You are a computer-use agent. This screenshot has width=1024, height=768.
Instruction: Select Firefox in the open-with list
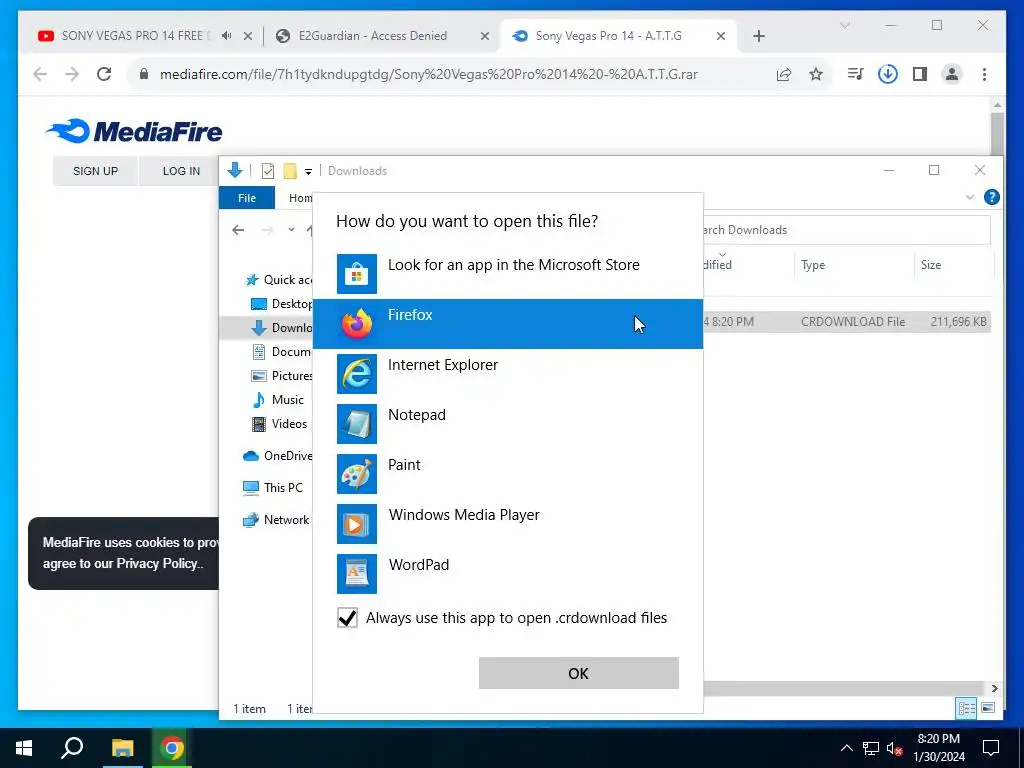point(507,324)
